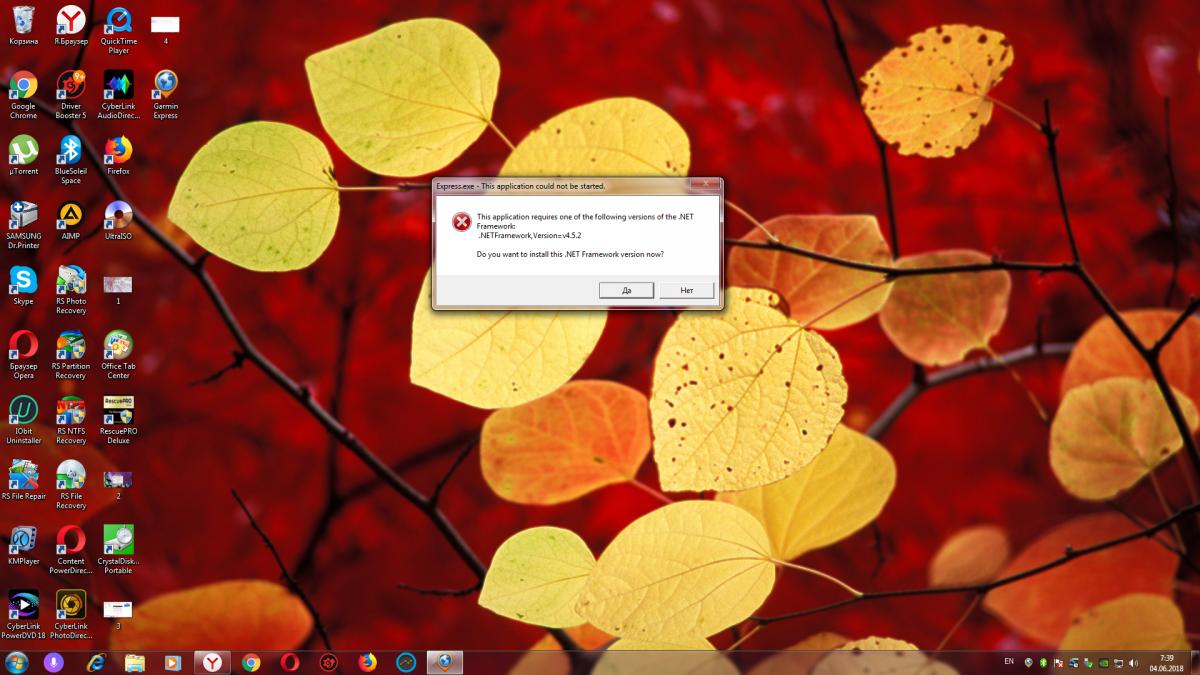Open the AIMP player shortcut
The height and width of the screenshot is (675, 1200).
point(70,215)
